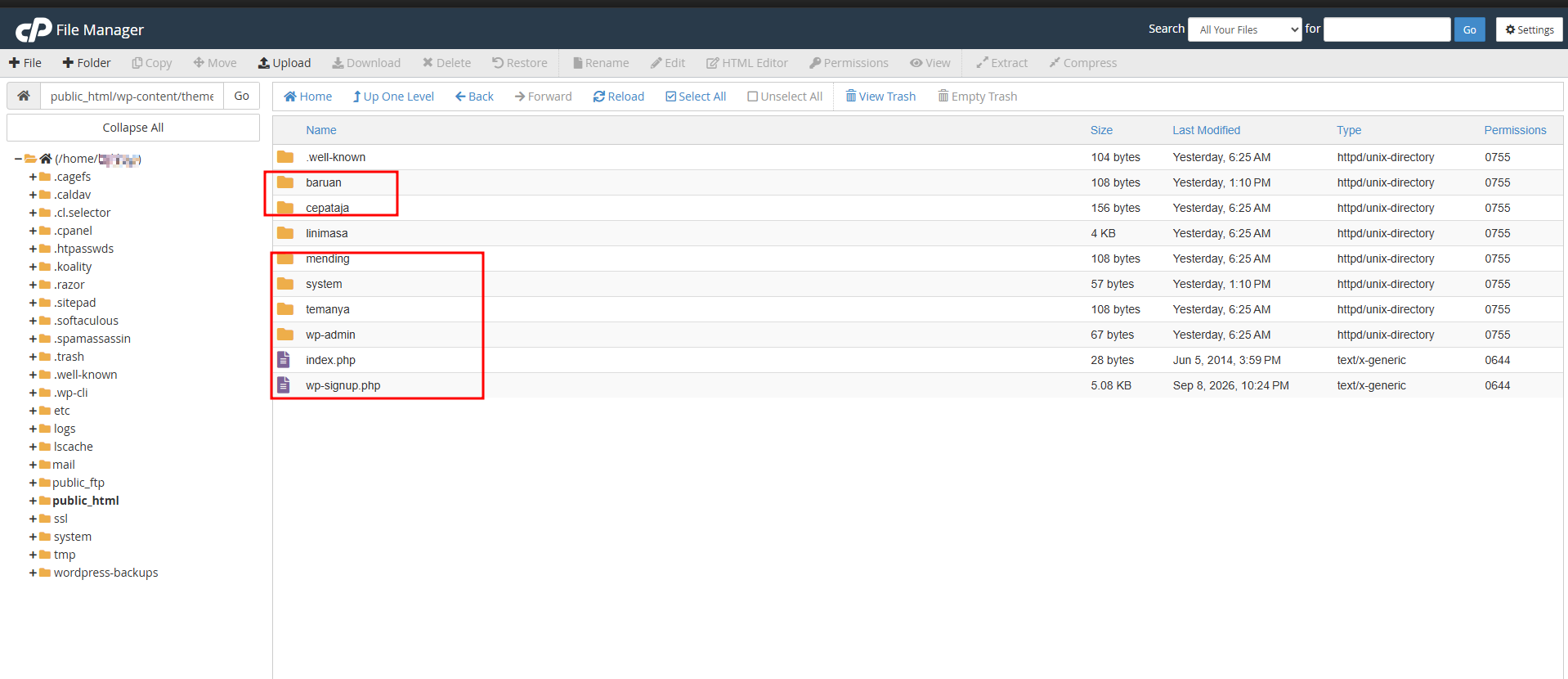Open View Trash

[880, 97]
